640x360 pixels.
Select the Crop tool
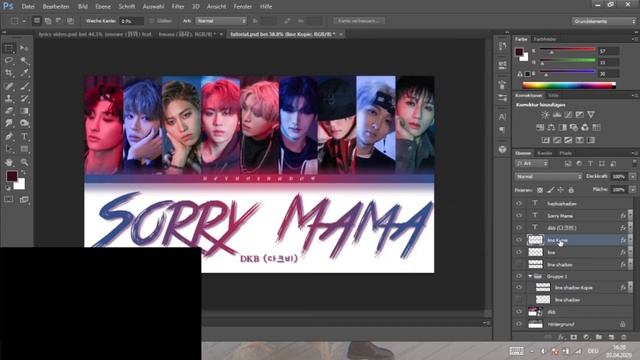[x=9, y=73]
